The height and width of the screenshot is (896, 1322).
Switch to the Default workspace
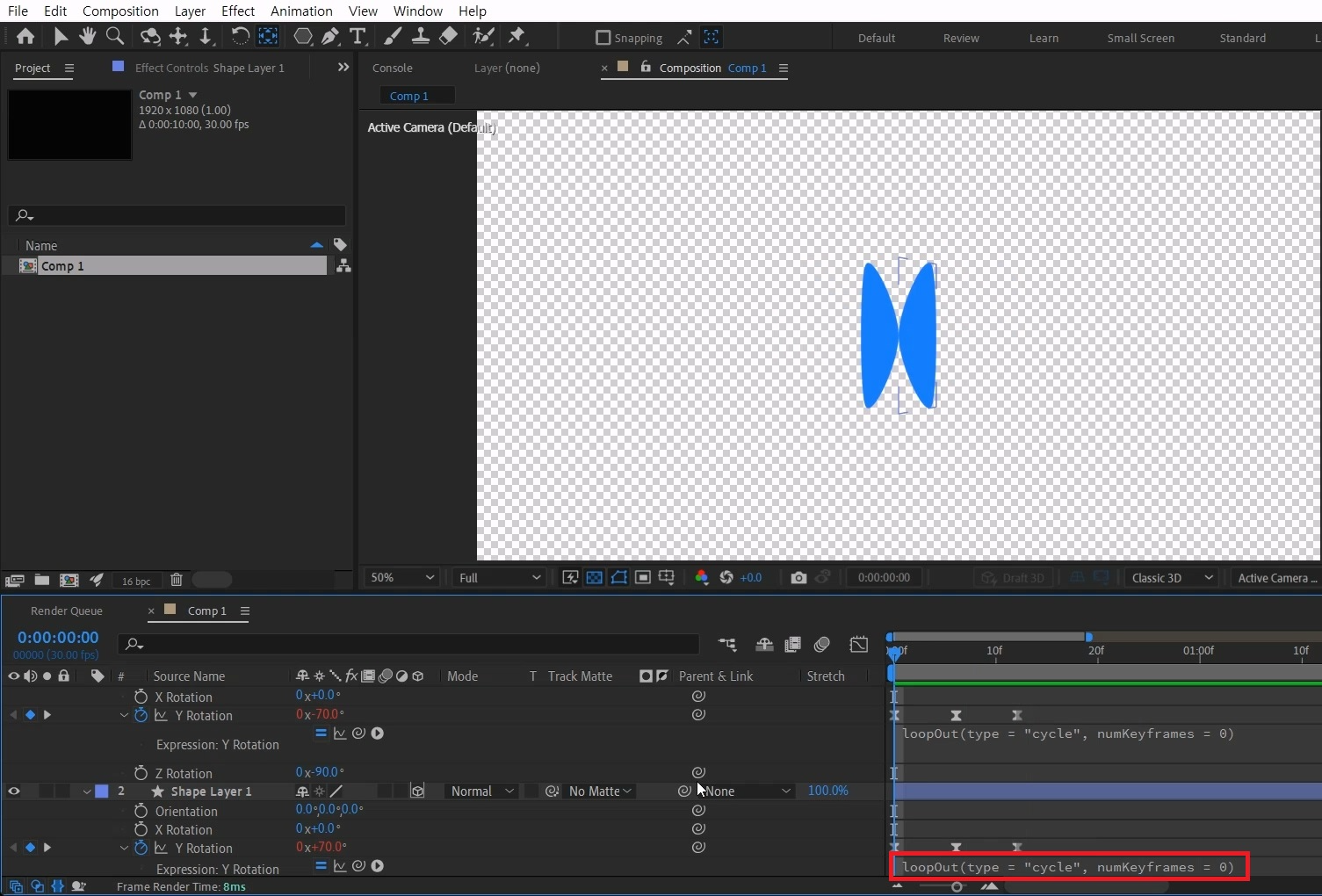[x=877, y=38]
